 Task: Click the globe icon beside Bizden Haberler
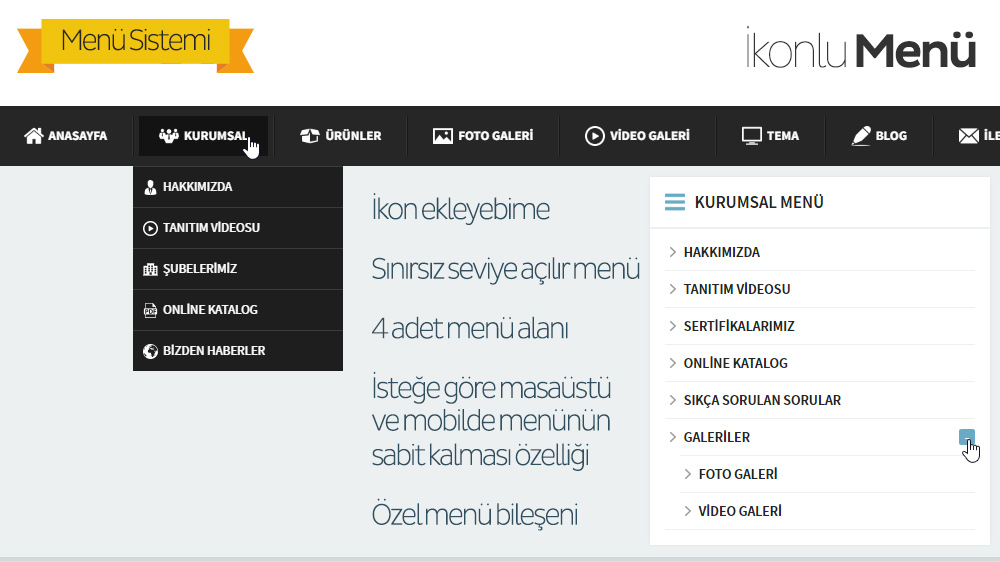[x=150, y=351]
